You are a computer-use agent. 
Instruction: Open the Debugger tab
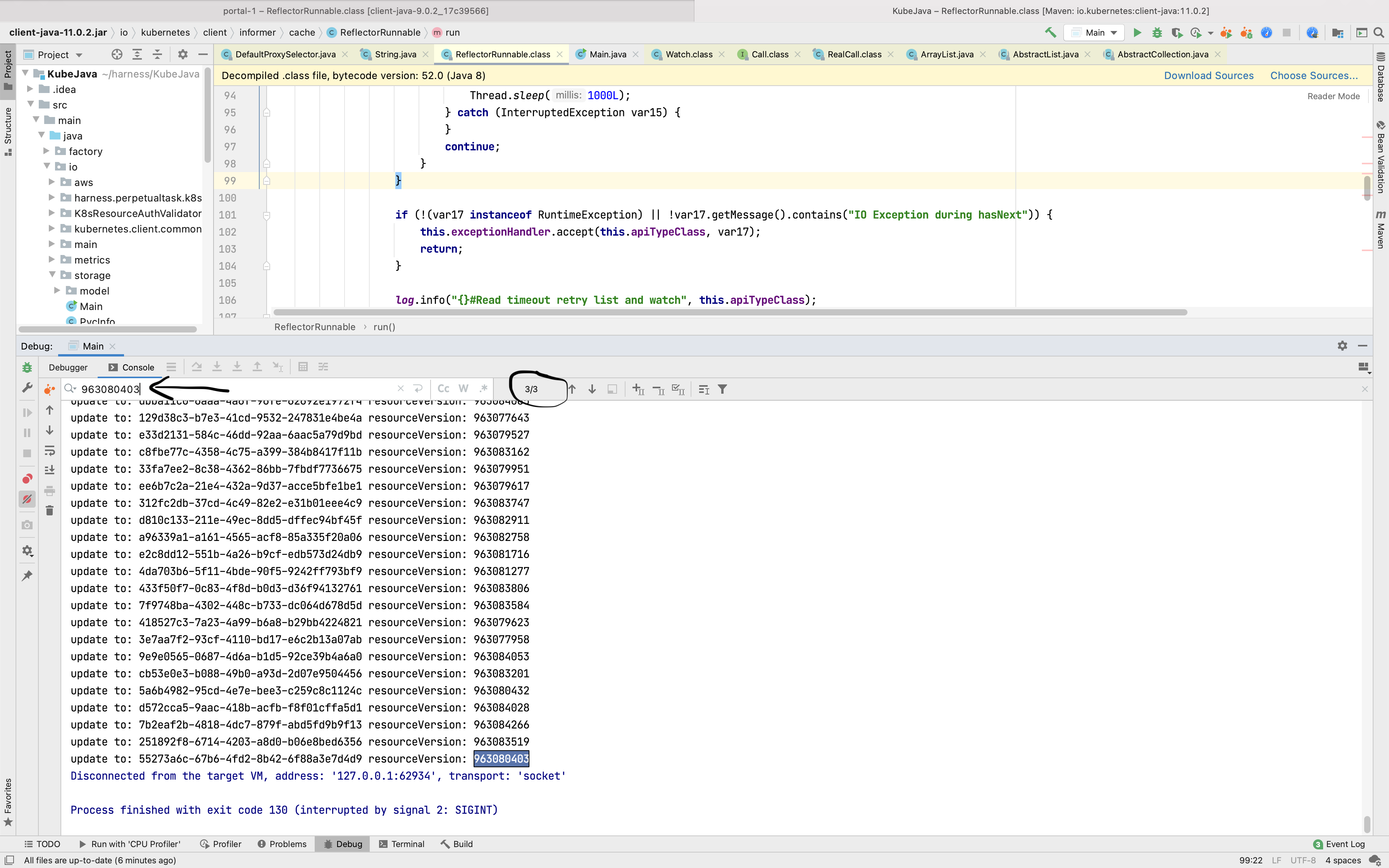point(68,367)
